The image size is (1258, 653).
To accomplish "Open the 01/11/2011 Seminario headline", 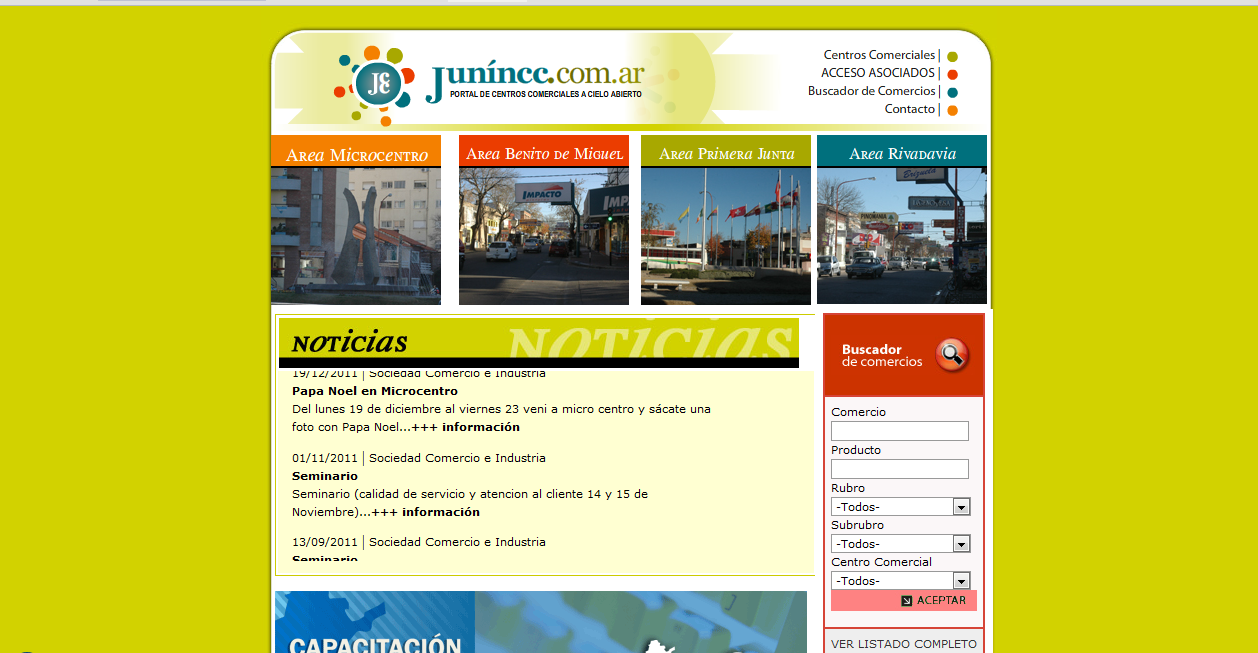I will coord(325,476).
